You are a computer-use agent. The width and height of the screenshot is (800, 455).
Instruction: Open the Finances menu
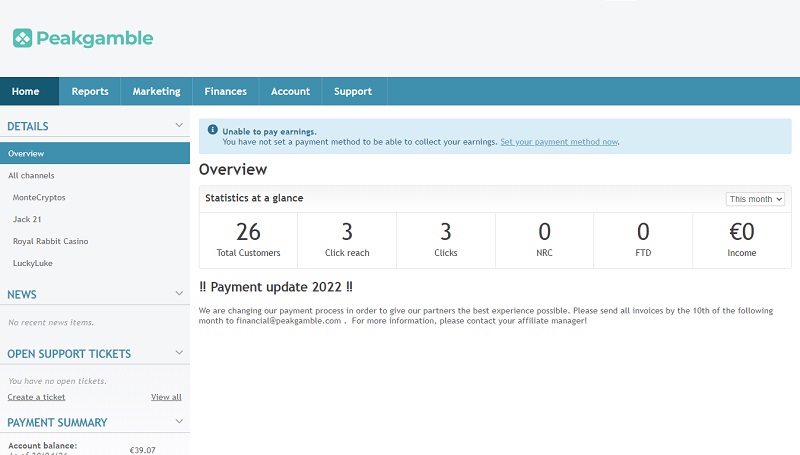click(x=226, y=91)
